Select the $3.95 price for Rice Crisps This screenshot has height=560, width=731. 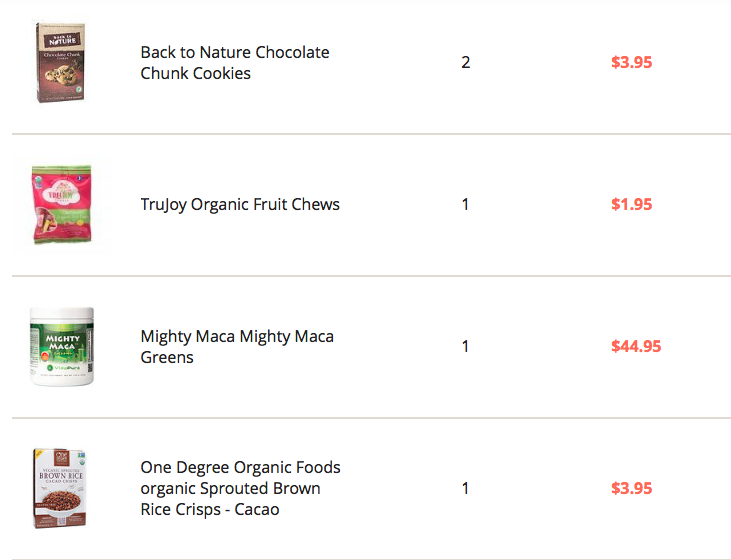click(x=632, y=488)
